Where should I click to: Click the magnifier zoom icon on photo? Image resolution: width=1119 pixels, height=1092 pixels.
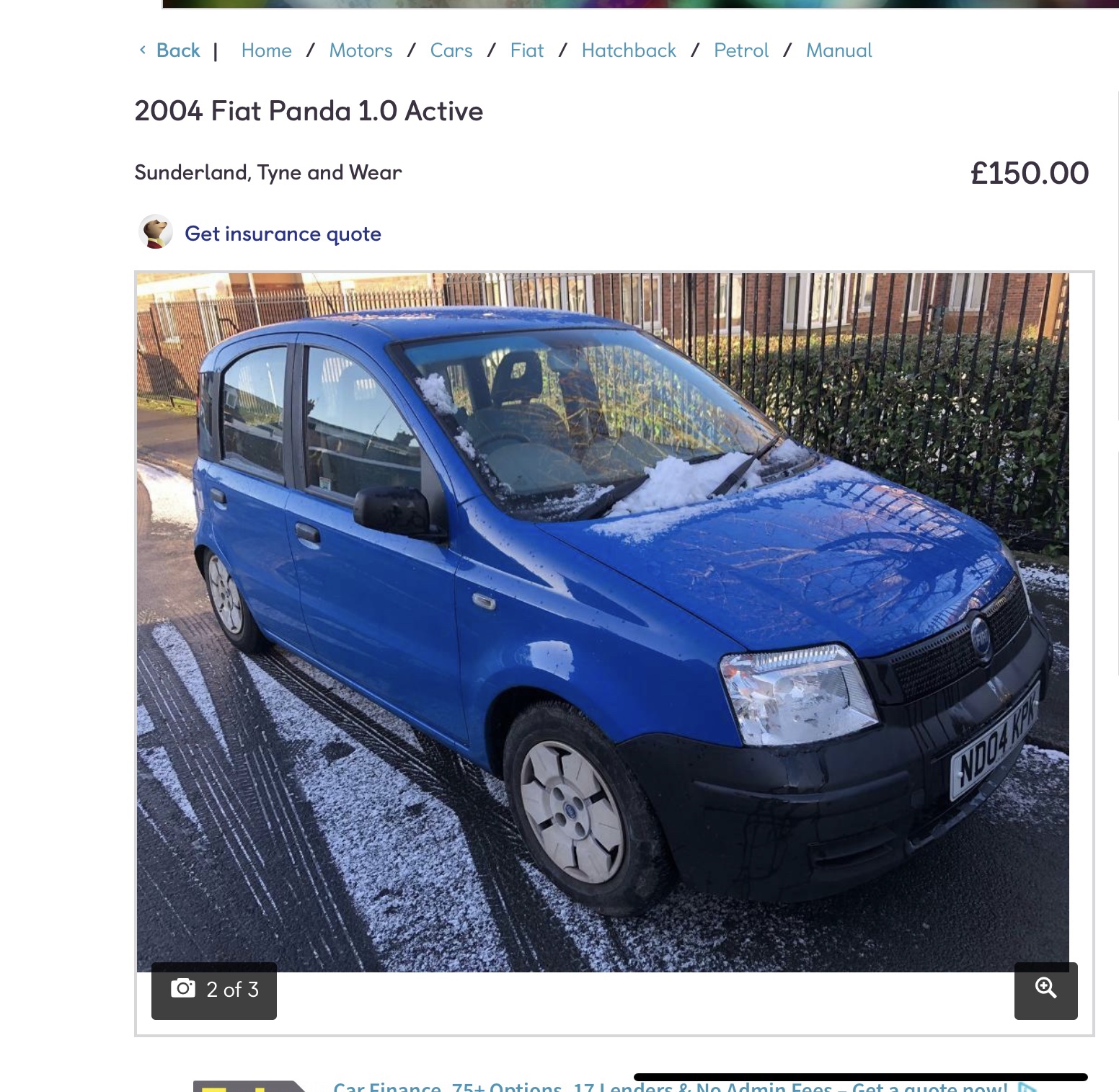[1045, 988]
